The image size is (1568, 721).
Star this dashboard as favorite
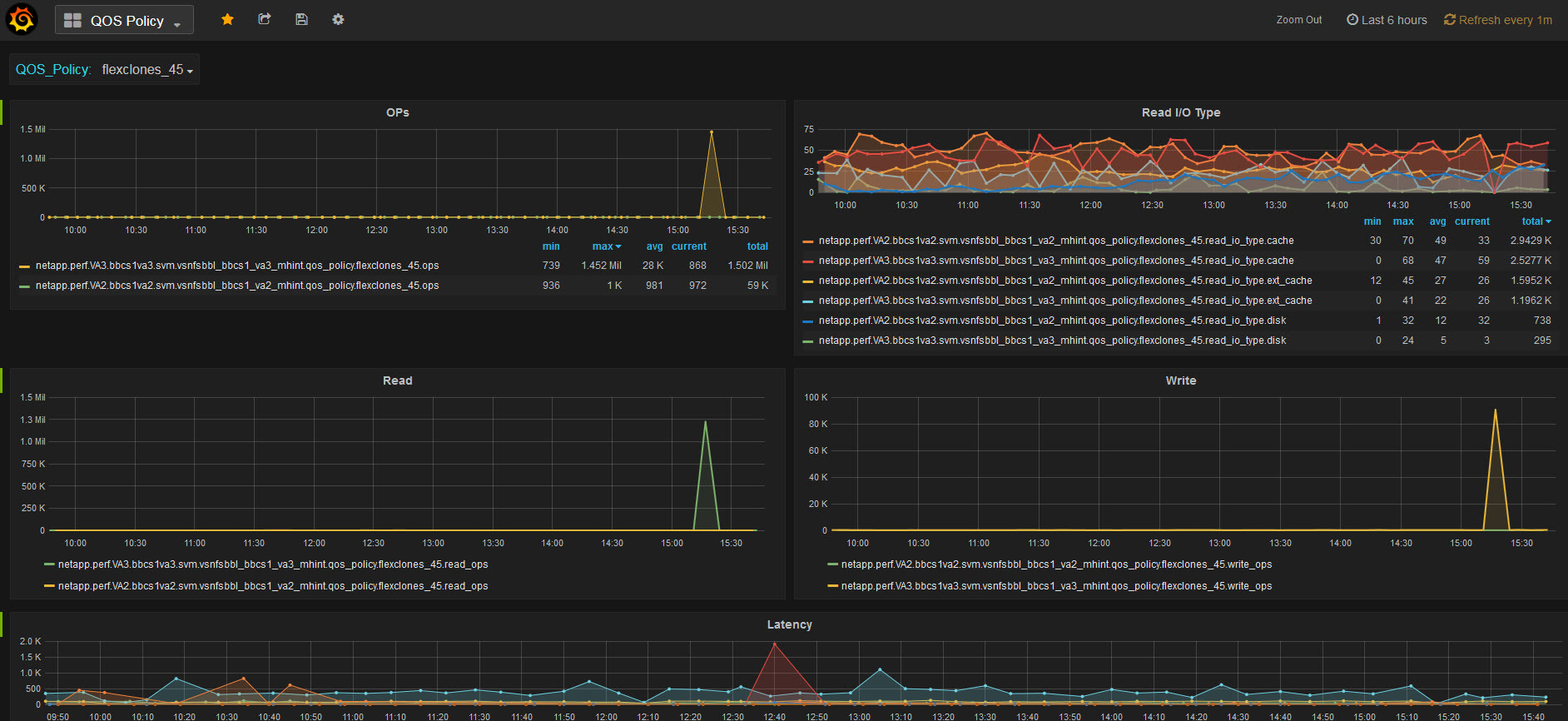(x=227, y=19)
